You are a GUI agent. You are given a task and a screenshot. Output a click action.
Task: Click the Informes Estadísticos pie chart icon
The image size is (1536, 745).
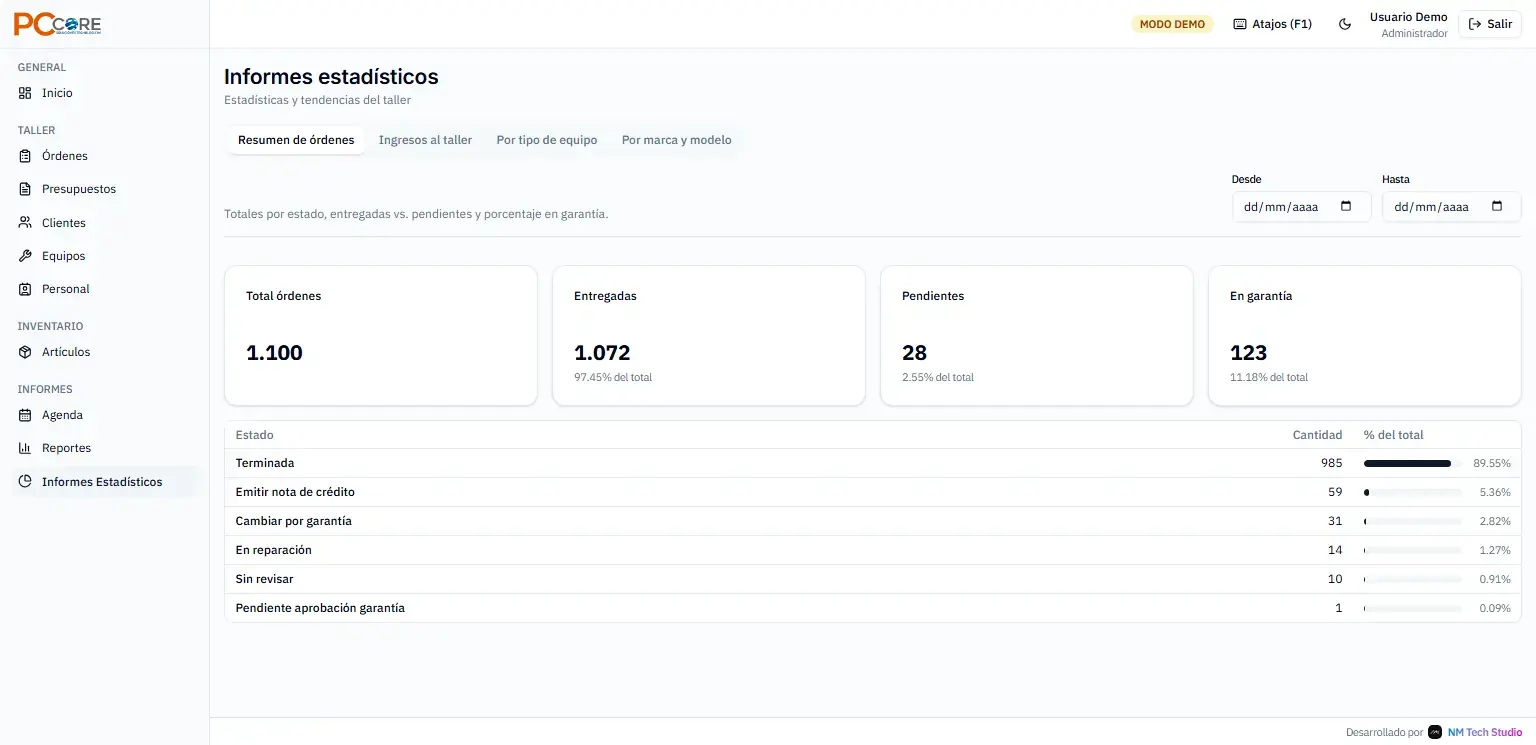pyautogui.click(x=25, y=482)
